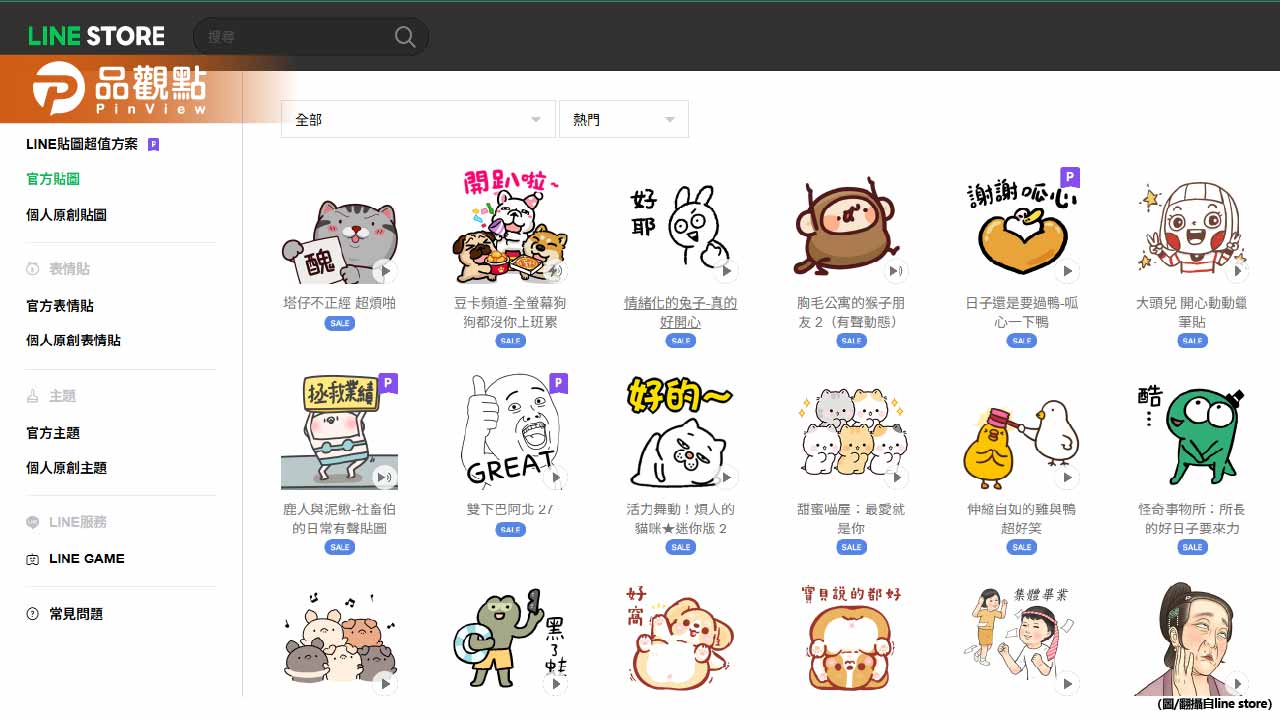Click the 豆卡頻道-全螢幕狗狗都沒你上班累 title text

510,312
